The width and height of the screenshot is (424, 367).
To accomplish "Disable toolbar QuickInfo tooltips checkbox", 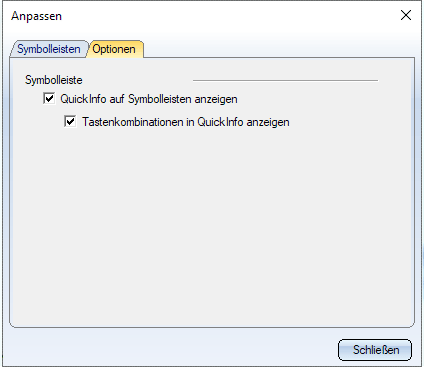I will [49, 99].
